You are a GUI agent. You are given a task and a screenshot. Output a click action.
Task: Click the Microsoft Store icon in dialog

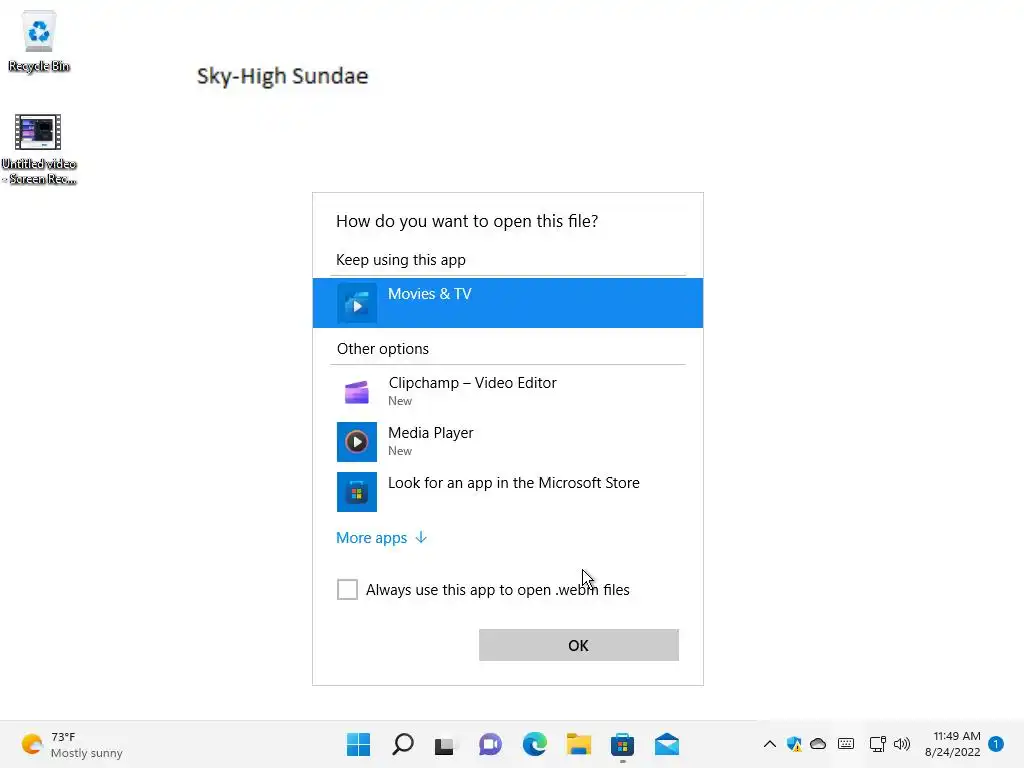coord(357,492)
